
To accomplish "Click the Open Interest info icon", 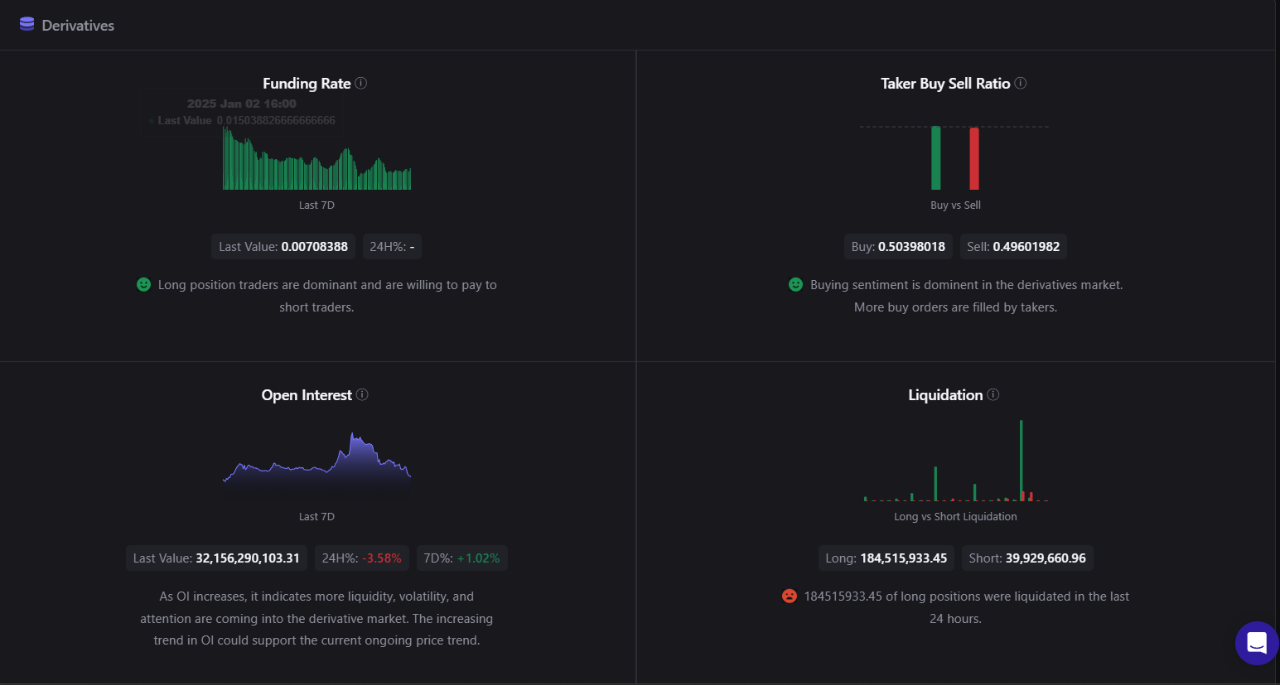I will coord(362,394).
